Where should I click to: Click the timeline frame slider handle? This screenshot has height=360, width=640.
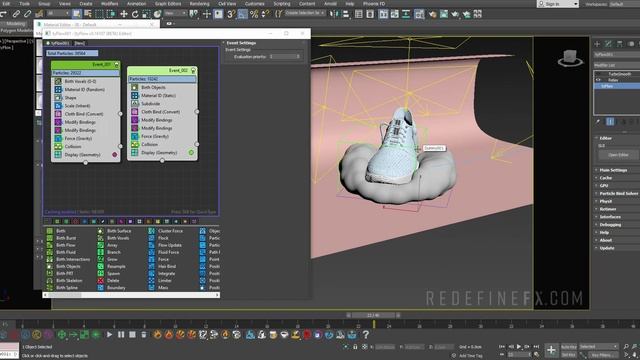(373, 315)
